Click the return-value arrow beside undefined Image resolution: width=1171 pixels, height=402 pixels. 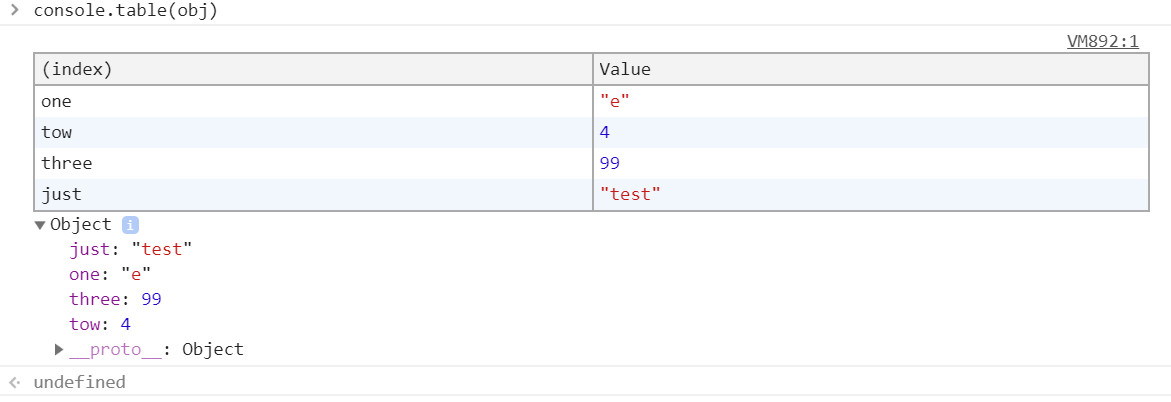pyautogui.click(x=14, y=382)
